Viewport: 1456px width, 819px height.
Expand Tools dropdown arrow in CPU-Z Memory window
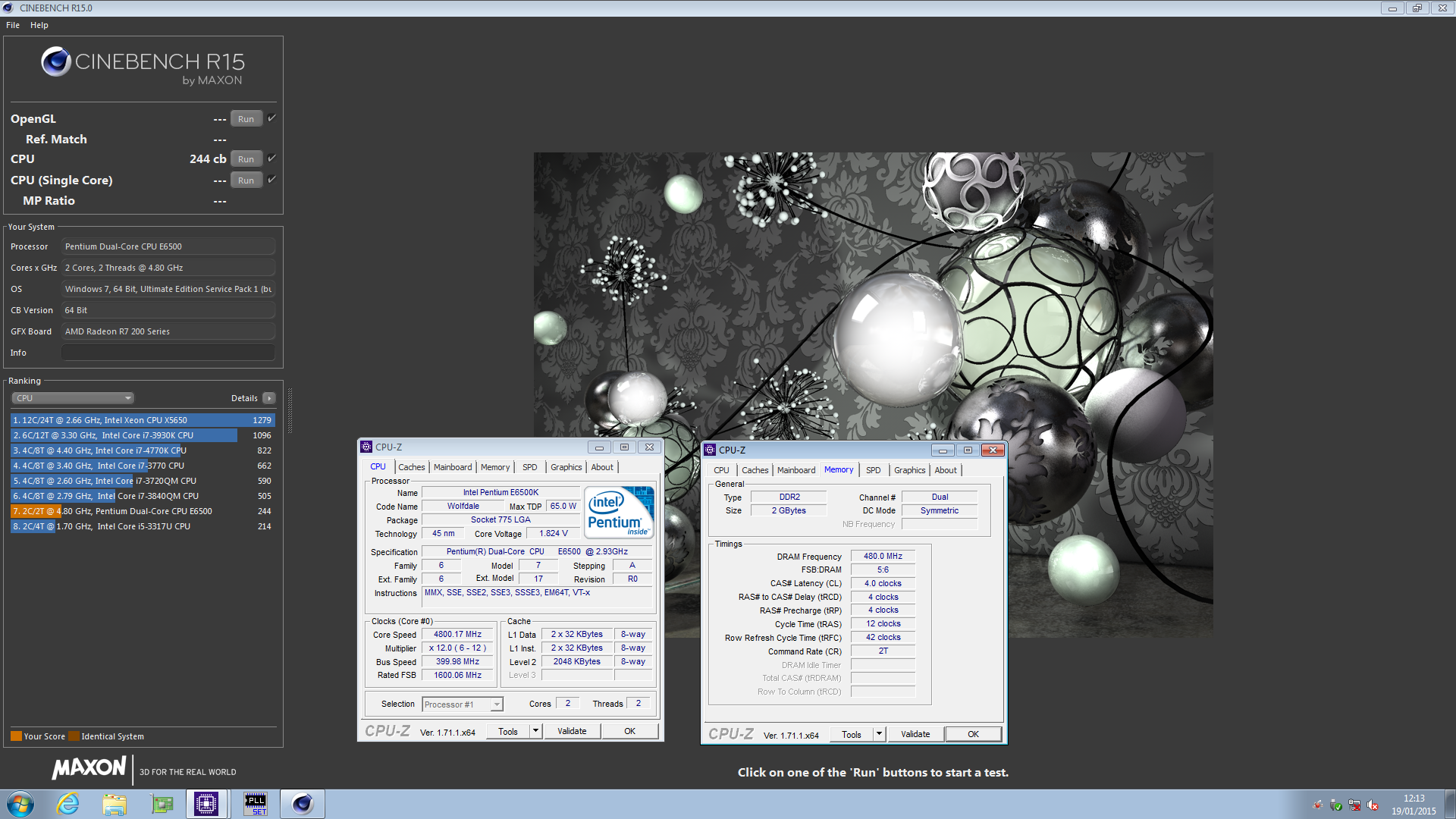pos(879,734)
